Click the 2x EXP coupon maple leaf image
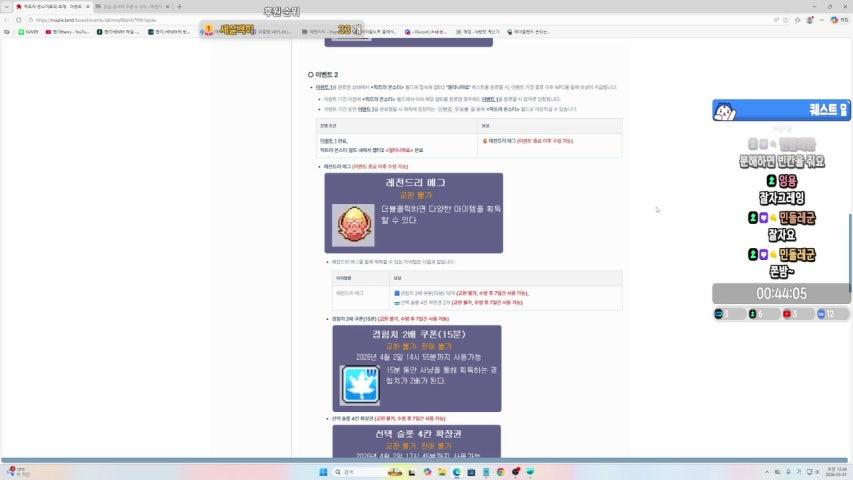 pyautogui.click(x=360, y=385)
